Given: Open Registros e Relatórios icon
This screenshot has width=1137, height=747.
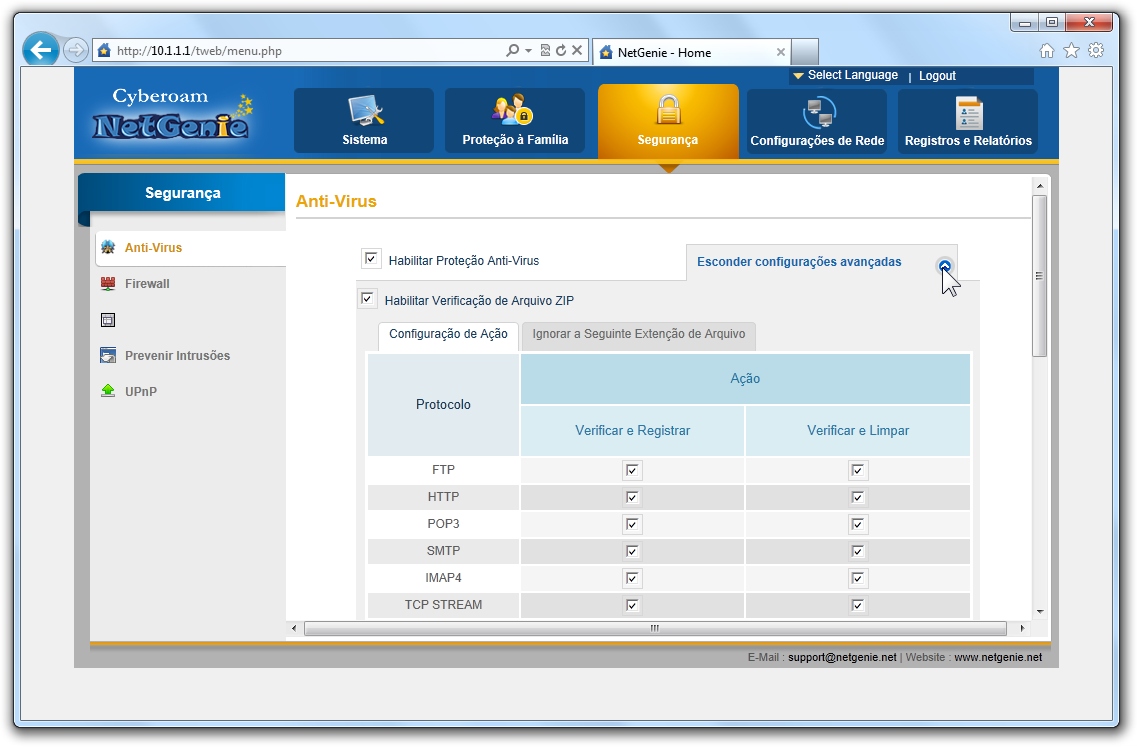Looking at the screenshot, I should (x=968, y=113).
